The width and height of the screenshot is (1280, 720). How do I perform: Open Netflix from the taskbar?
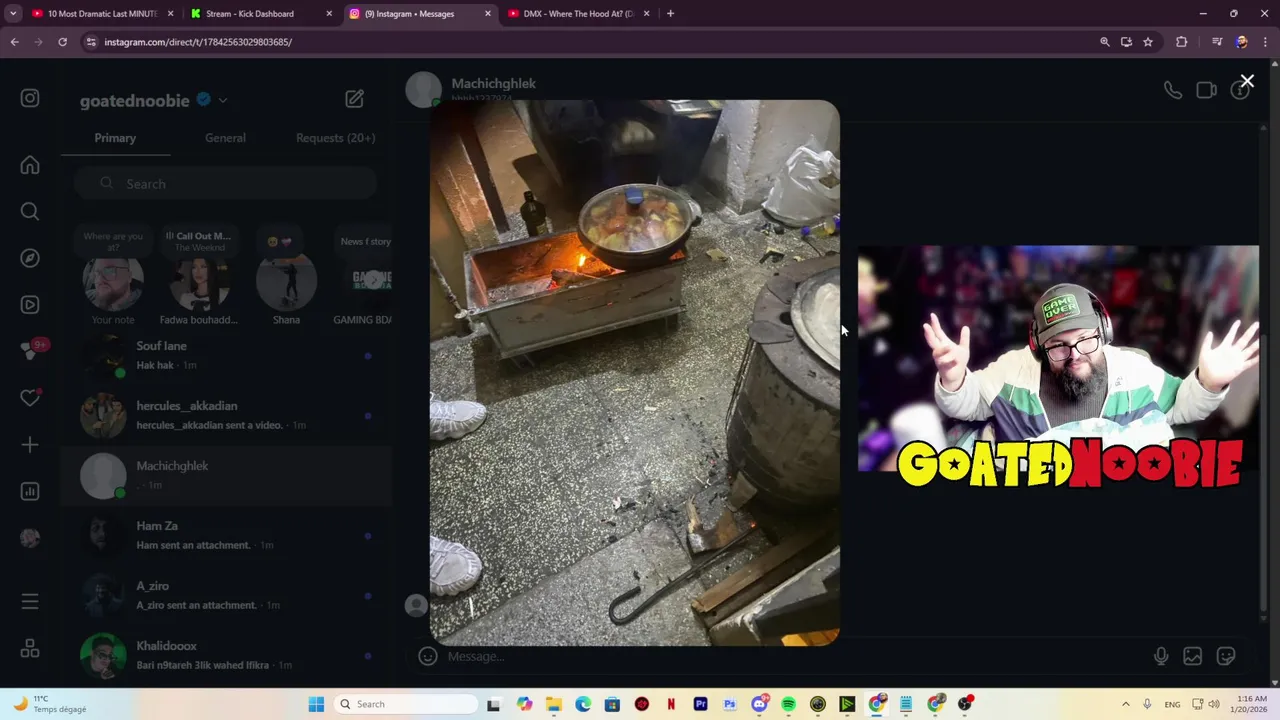pos(671,704)
